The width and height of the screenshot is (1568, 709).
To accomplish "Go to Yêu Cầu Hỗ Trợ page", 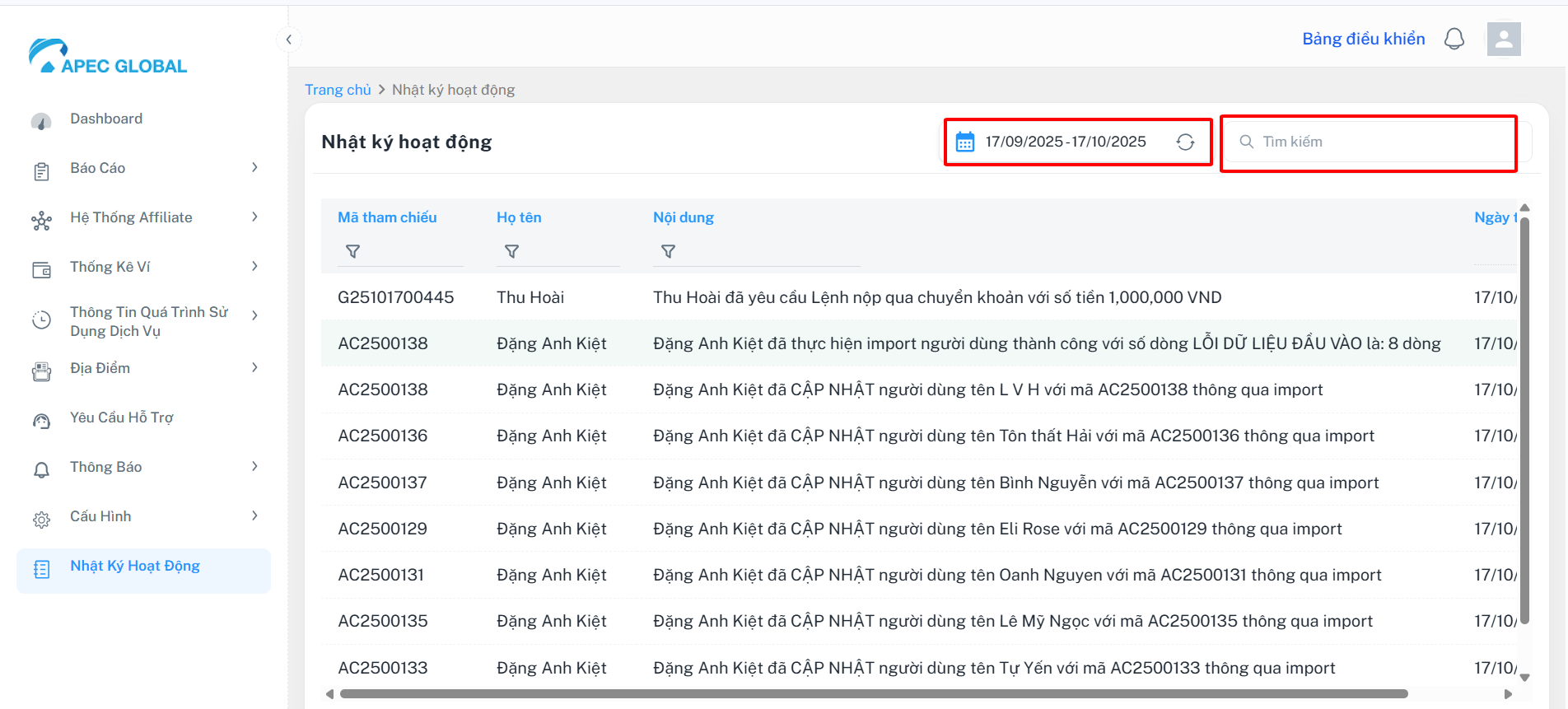I will (121, 417).
